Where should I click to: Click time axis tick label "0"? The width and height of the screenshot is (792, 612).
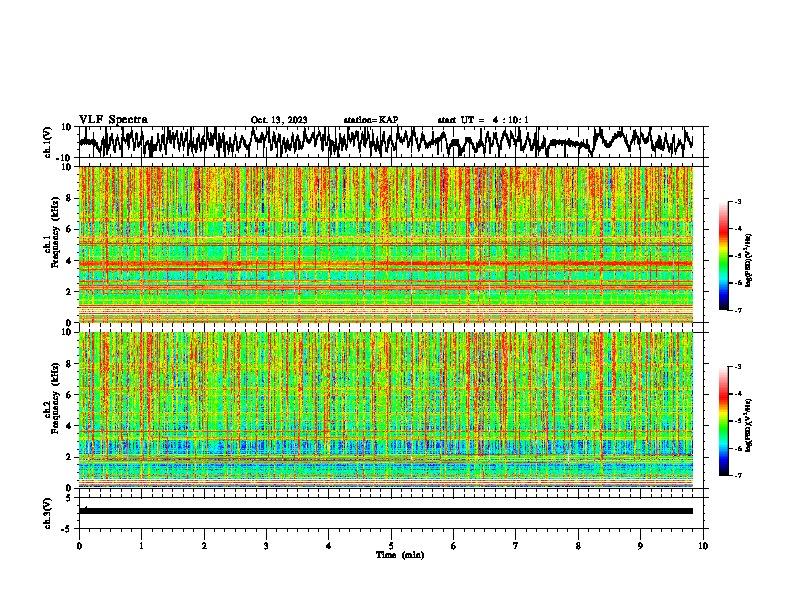coord(79,546)
